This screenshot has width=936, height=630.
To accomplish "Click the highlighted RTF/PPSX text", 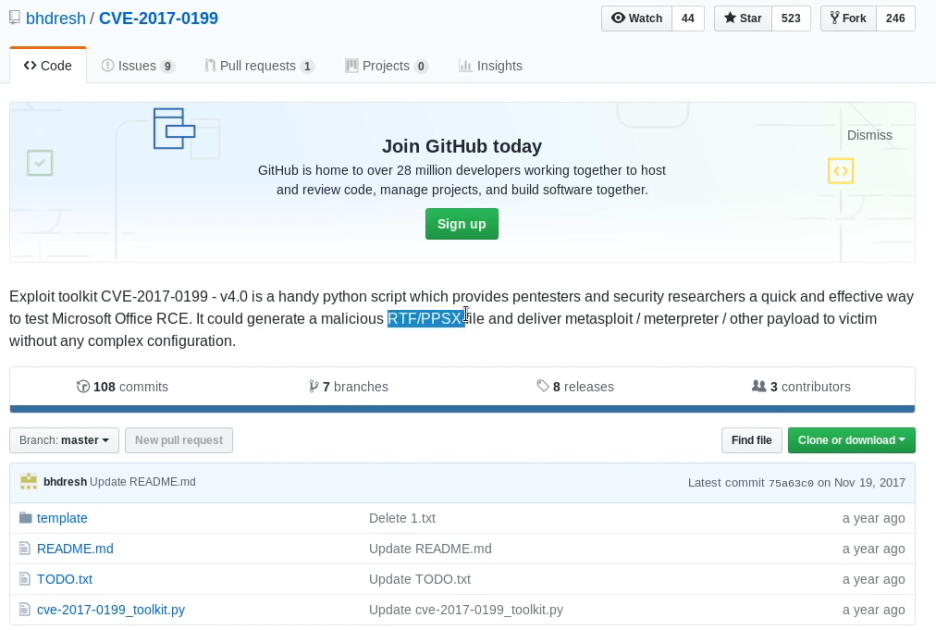I will click(x=426, y=318).
